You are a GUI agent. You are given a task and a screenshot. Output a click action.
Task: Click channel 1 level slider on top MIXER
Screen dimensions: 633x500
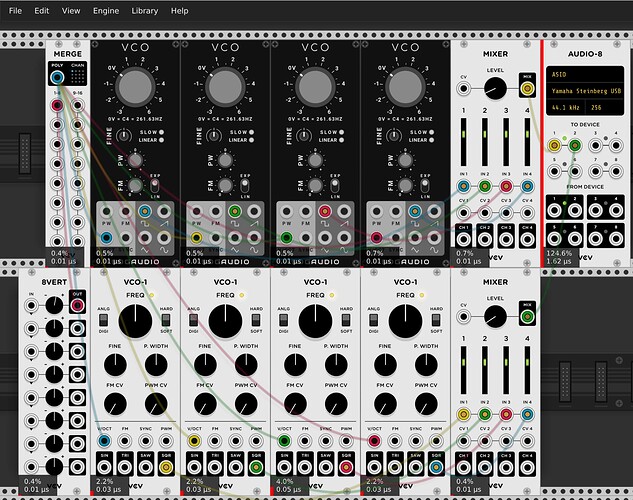point(463,142)
